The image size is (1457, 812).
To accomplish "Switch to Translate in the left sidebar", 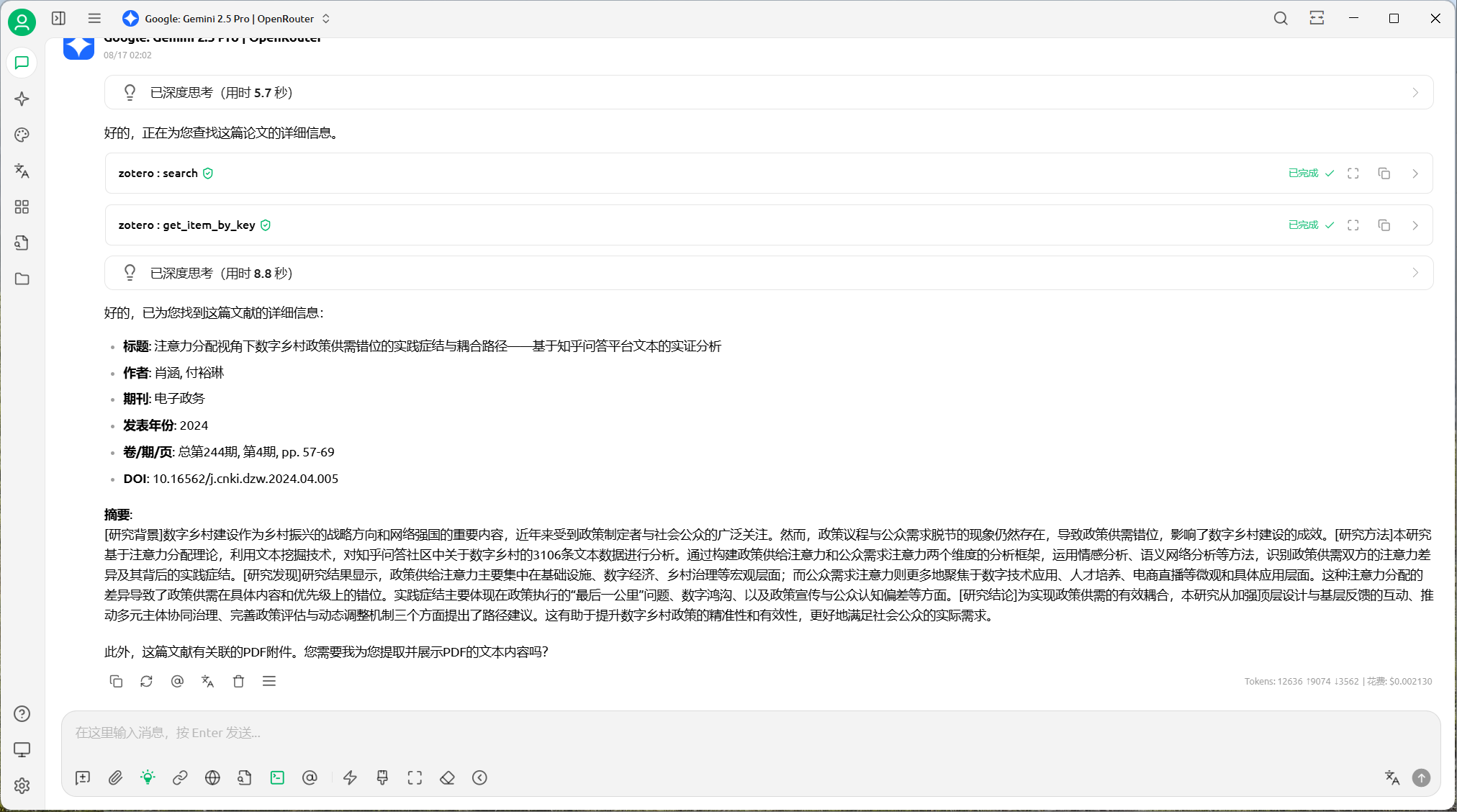I will coord(22,171).
